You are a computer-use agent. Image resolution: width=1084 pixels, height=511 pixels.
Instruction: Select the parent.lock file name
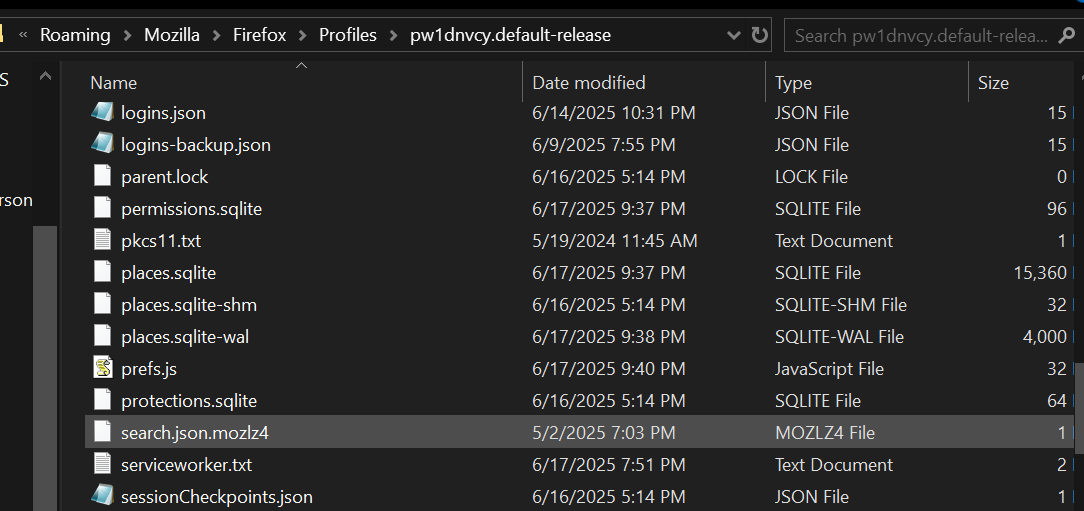165,176
